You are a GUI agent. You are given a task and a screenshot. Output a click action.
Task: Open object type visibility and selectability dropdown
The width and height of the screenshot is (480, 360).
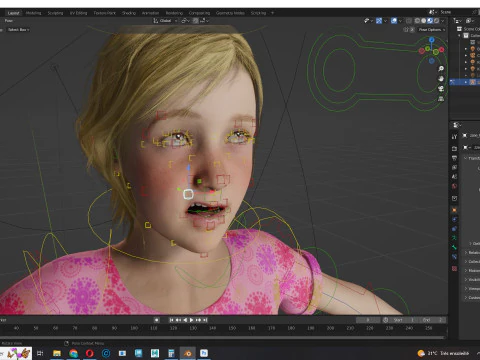[x=368, y=21]
